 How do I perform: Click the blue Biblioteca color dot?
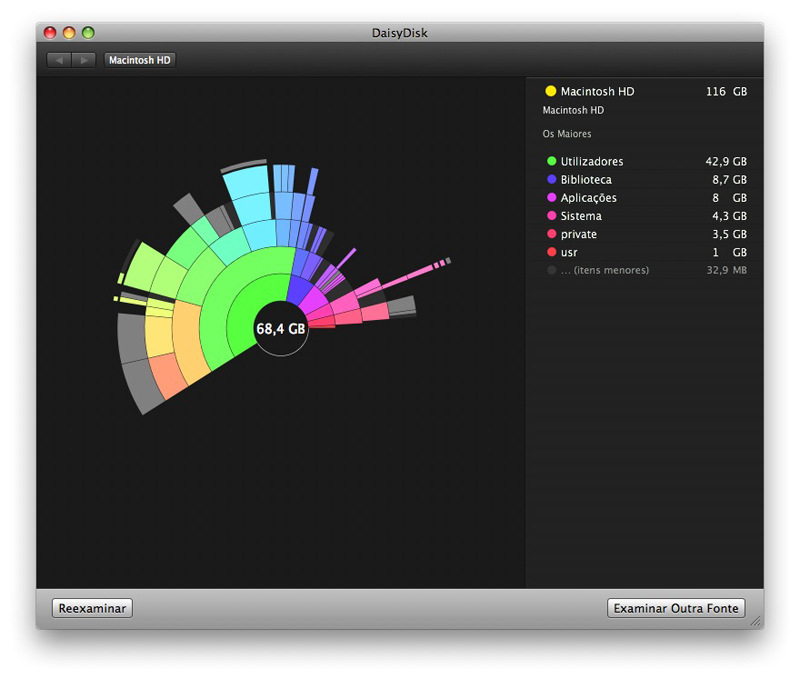[x=552, y=180]
